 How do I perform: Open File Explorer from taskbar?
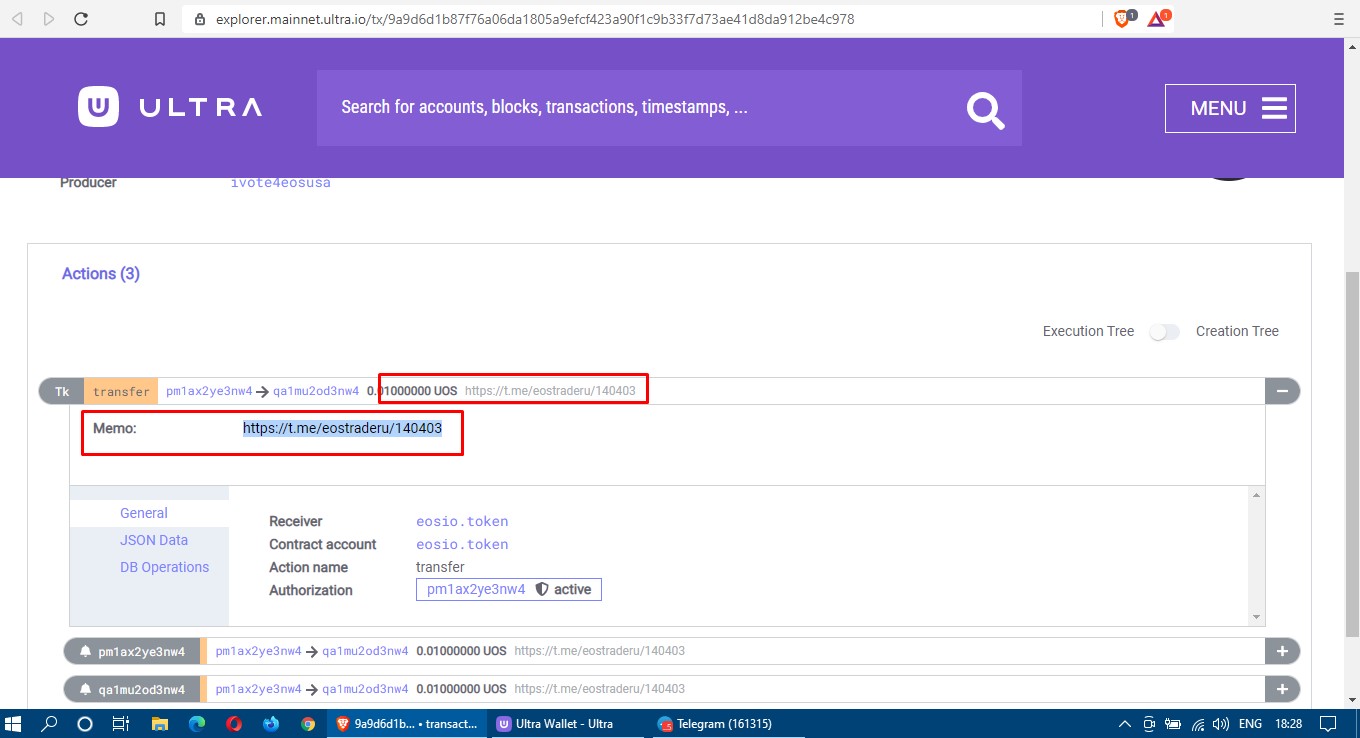point(160,723)
